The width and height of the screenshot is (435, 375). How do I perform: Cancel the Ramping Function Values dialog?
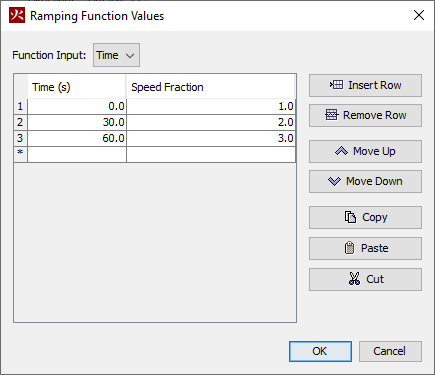[x=390, y=351]
